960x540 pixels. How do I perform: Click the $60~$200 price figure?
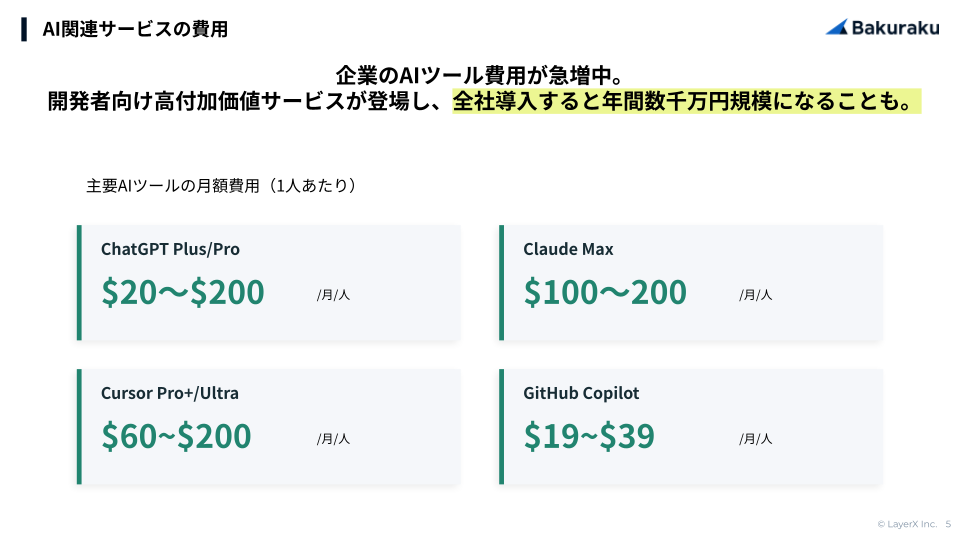click(x=176, y=436)
